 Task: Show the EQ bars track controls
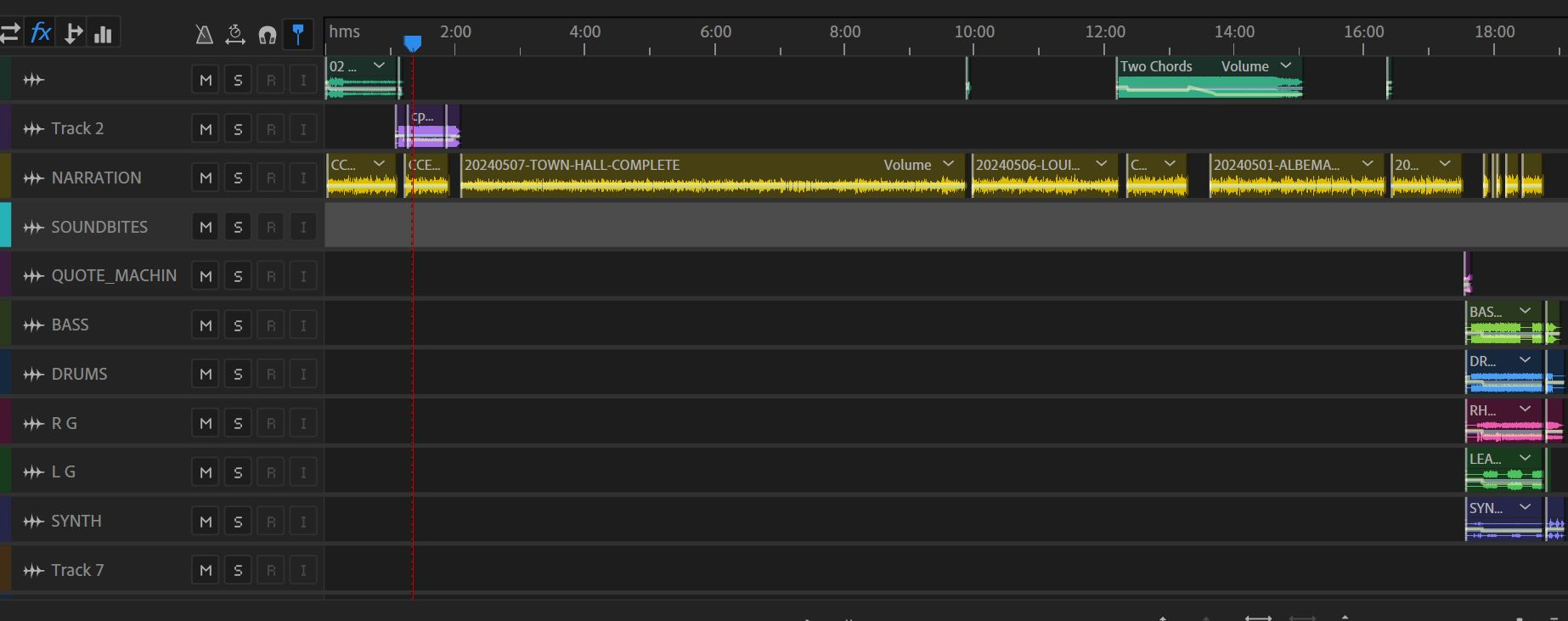(104, 33)
